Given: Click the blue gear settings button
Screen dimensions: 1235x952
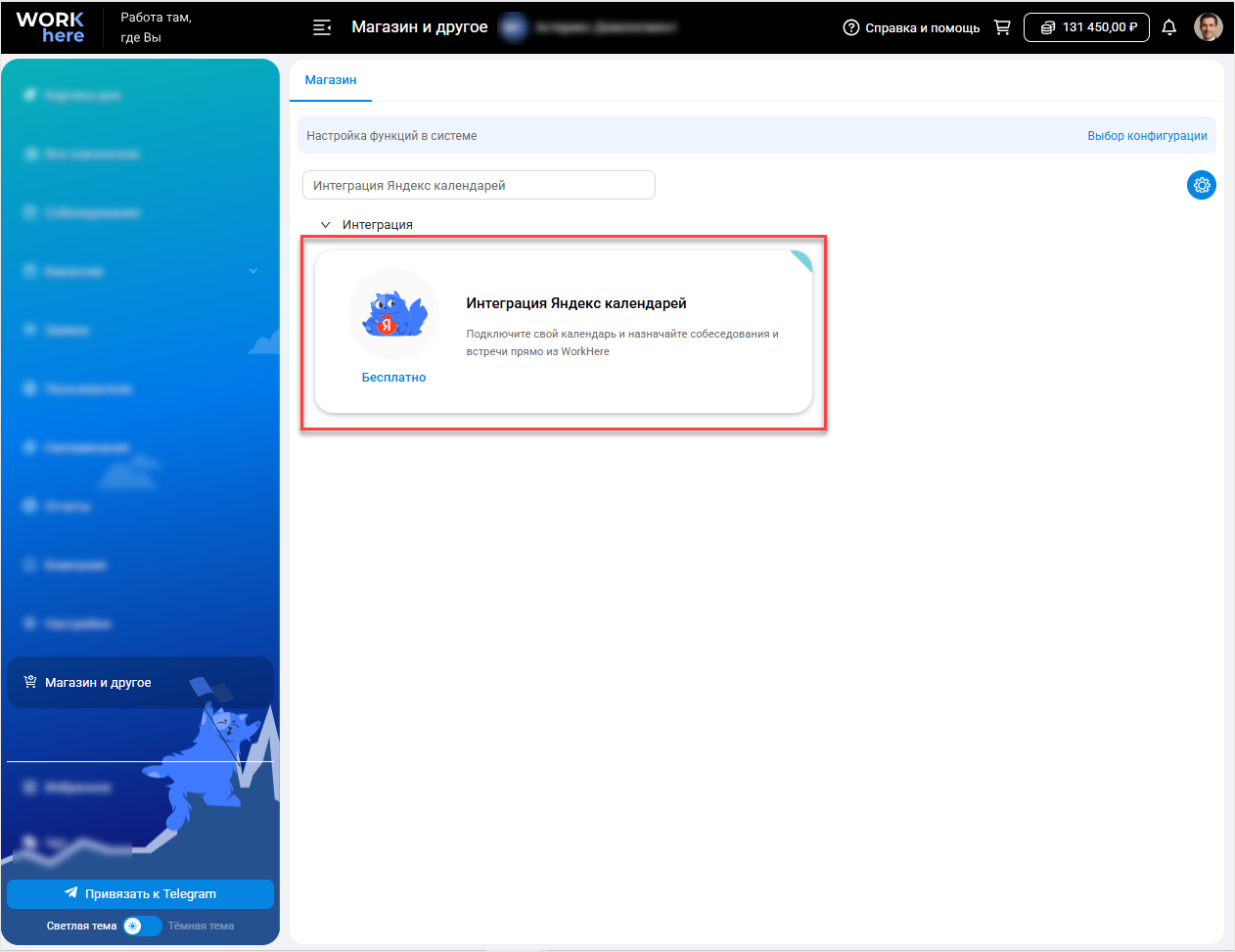Looking at the screenshot, I should point(1202,185).
